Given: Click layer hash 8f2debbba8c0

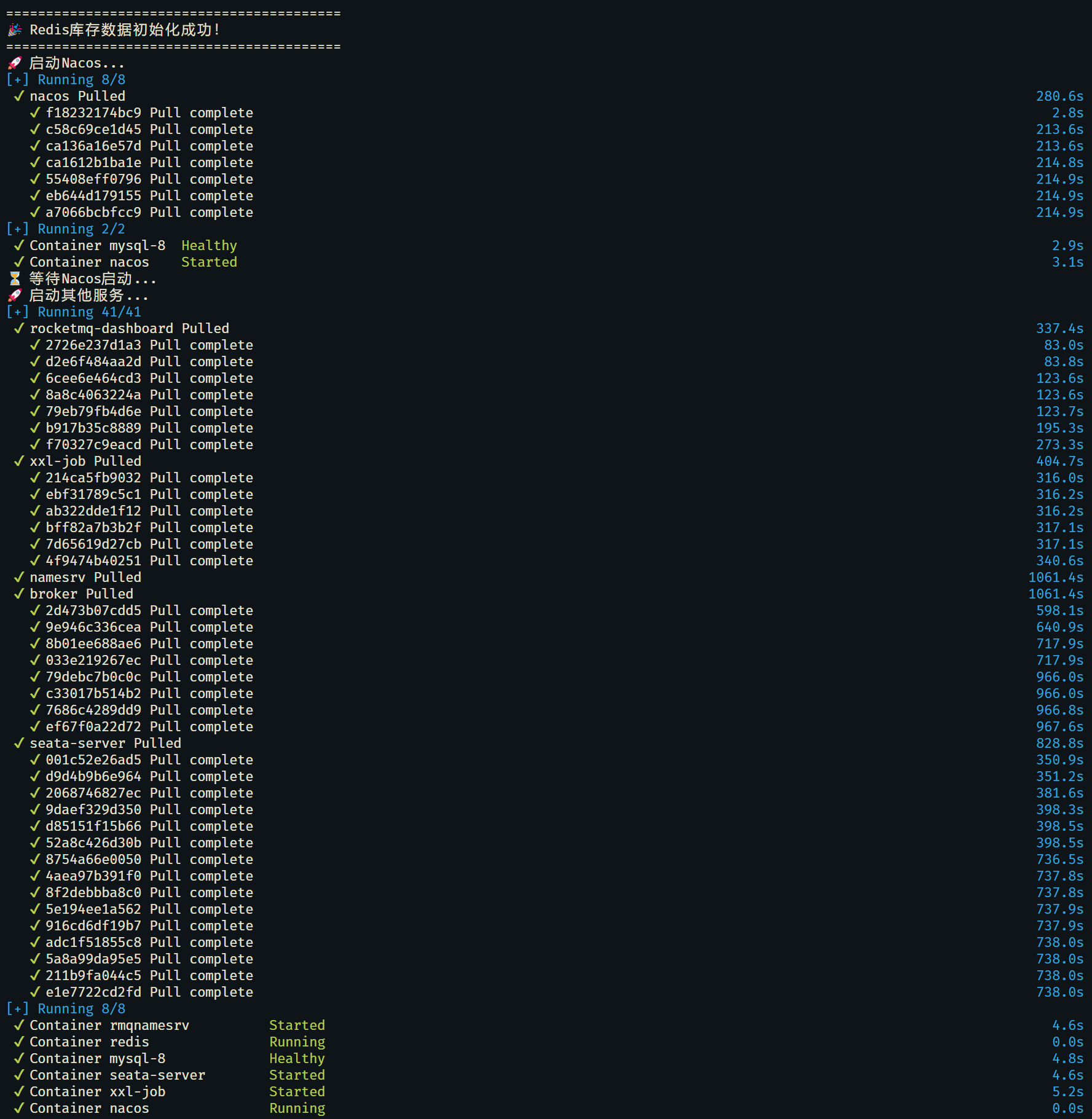Looking at the screenshot, I should [x=93, y=892].
